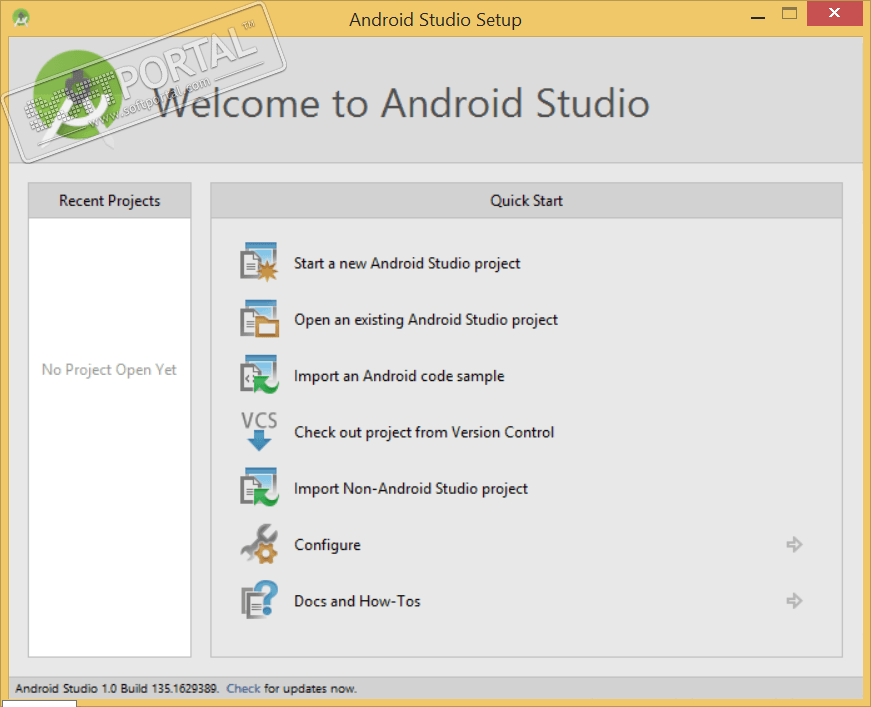
Task: Click Android Studio 1.0 Build version text
Action: pyautogui.click(x=117, y=689)
